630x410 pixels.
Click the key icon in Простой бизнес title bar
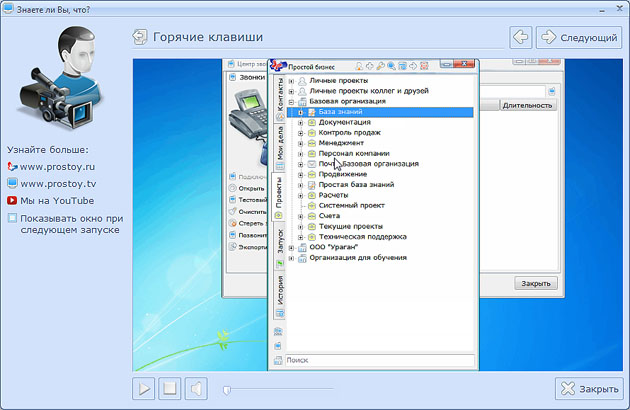(x=380, y=66)
